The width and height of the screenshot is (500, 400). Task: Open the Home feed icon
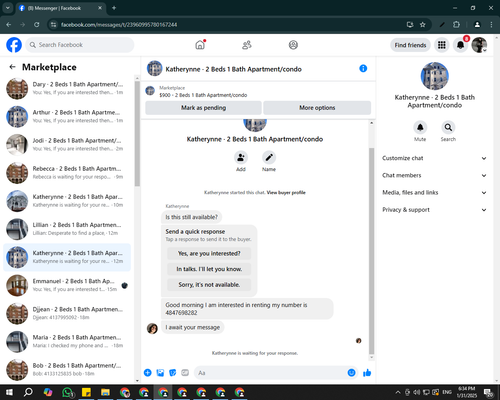click(200, 45)
